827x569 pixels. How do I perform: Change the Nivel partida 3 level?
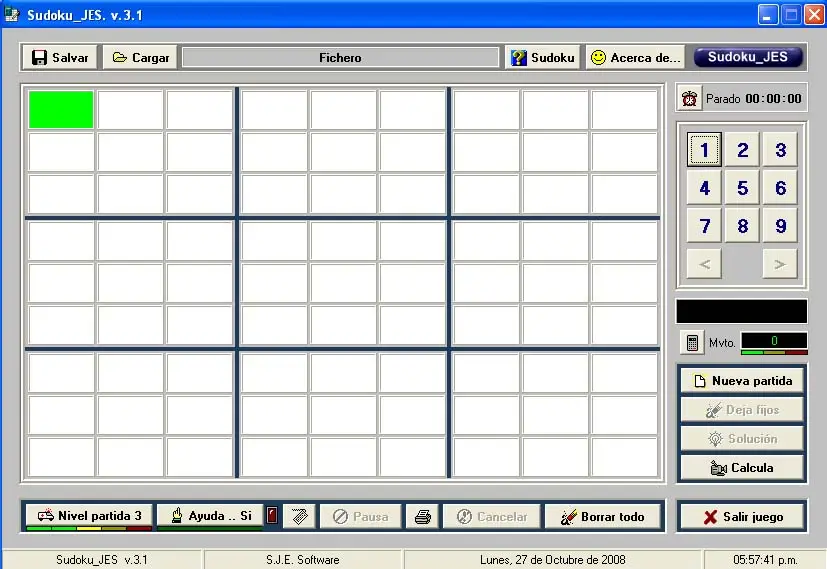point(89,516)
